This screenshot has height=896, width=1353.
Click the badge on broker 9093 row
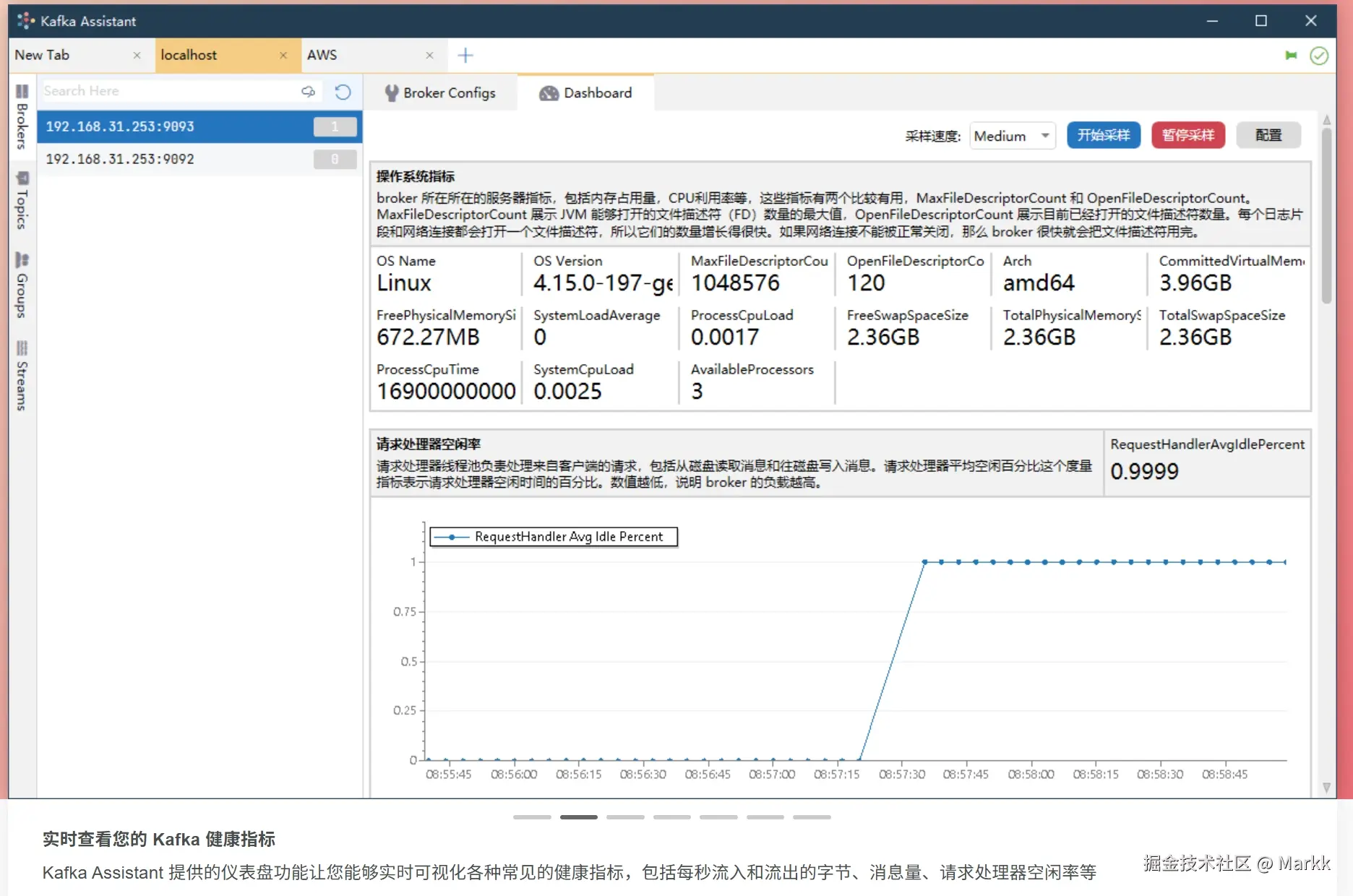coord(335,126)
